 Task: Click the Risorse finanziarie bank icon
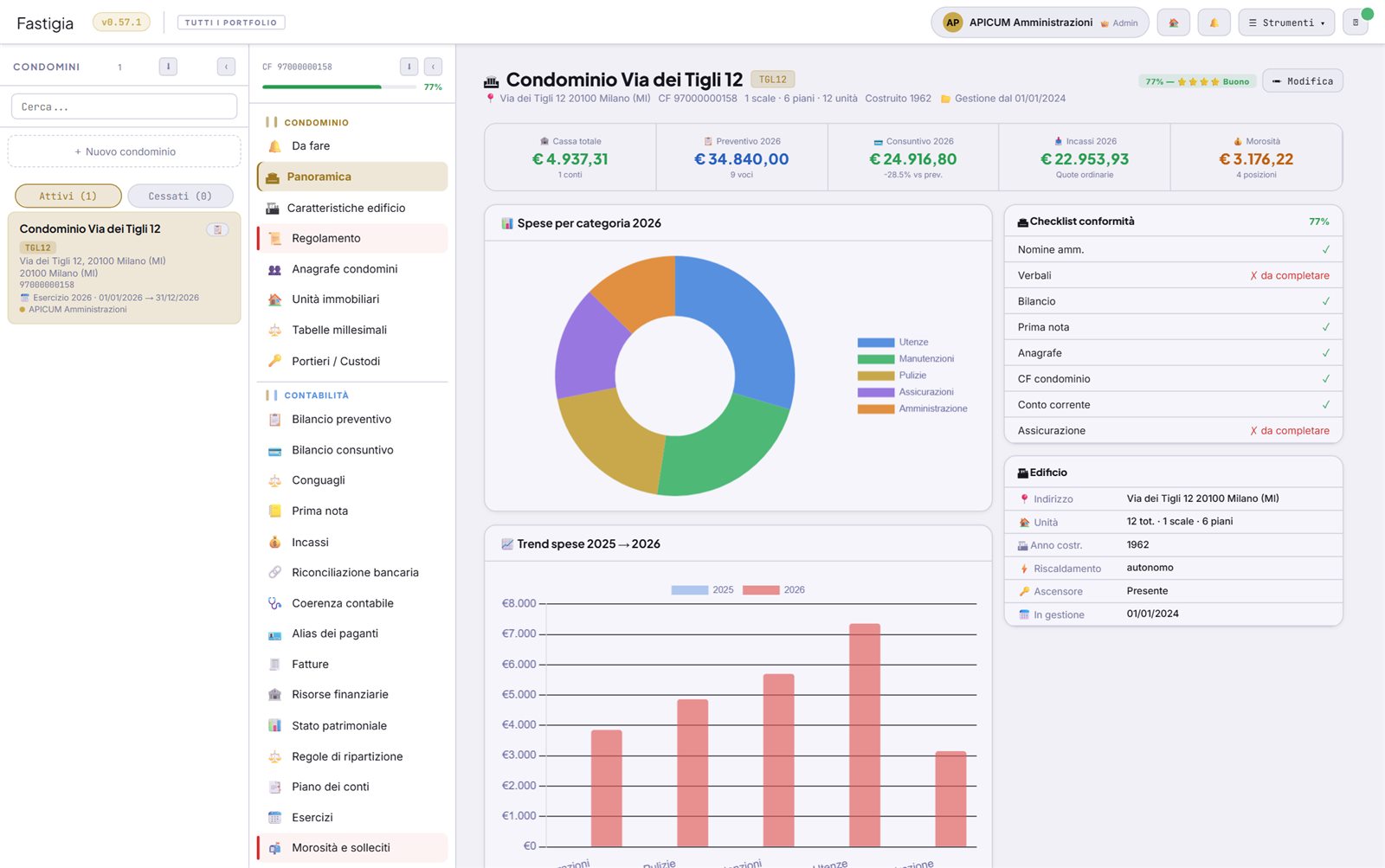[x=274, y=695]
